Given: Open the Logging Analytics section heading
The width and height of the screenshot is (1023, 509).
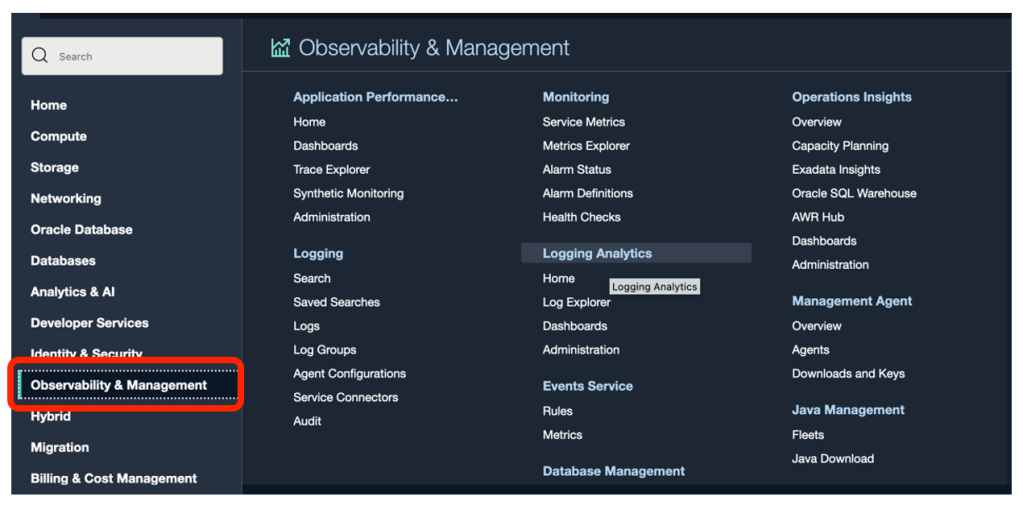Looking at the screenshot, I should 597,254.
